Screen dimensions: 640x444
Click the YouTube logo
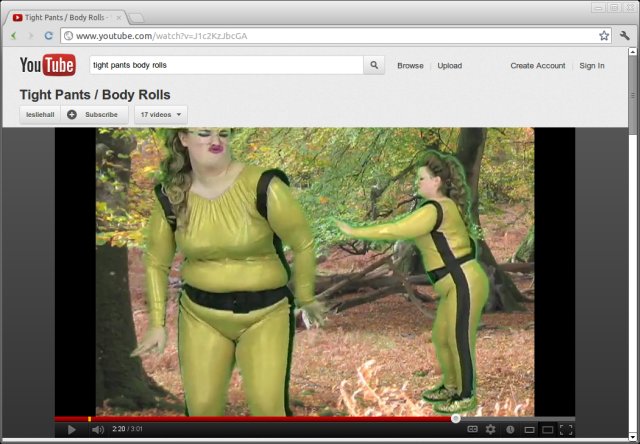(x=48, y=65)
